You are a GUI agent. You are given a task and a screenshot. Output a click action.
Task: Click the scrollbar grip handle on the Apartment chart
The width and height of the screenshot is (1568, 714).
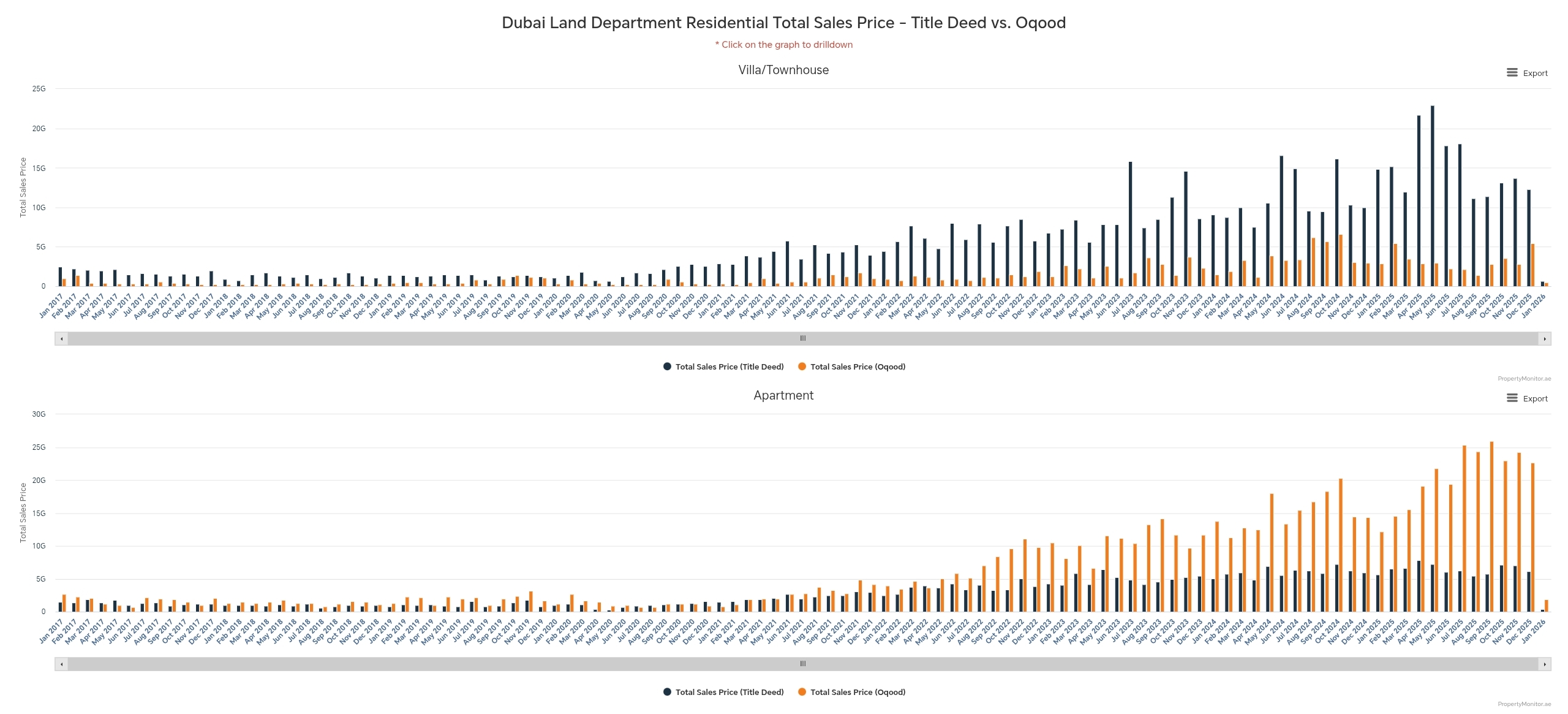coord(802,664)
